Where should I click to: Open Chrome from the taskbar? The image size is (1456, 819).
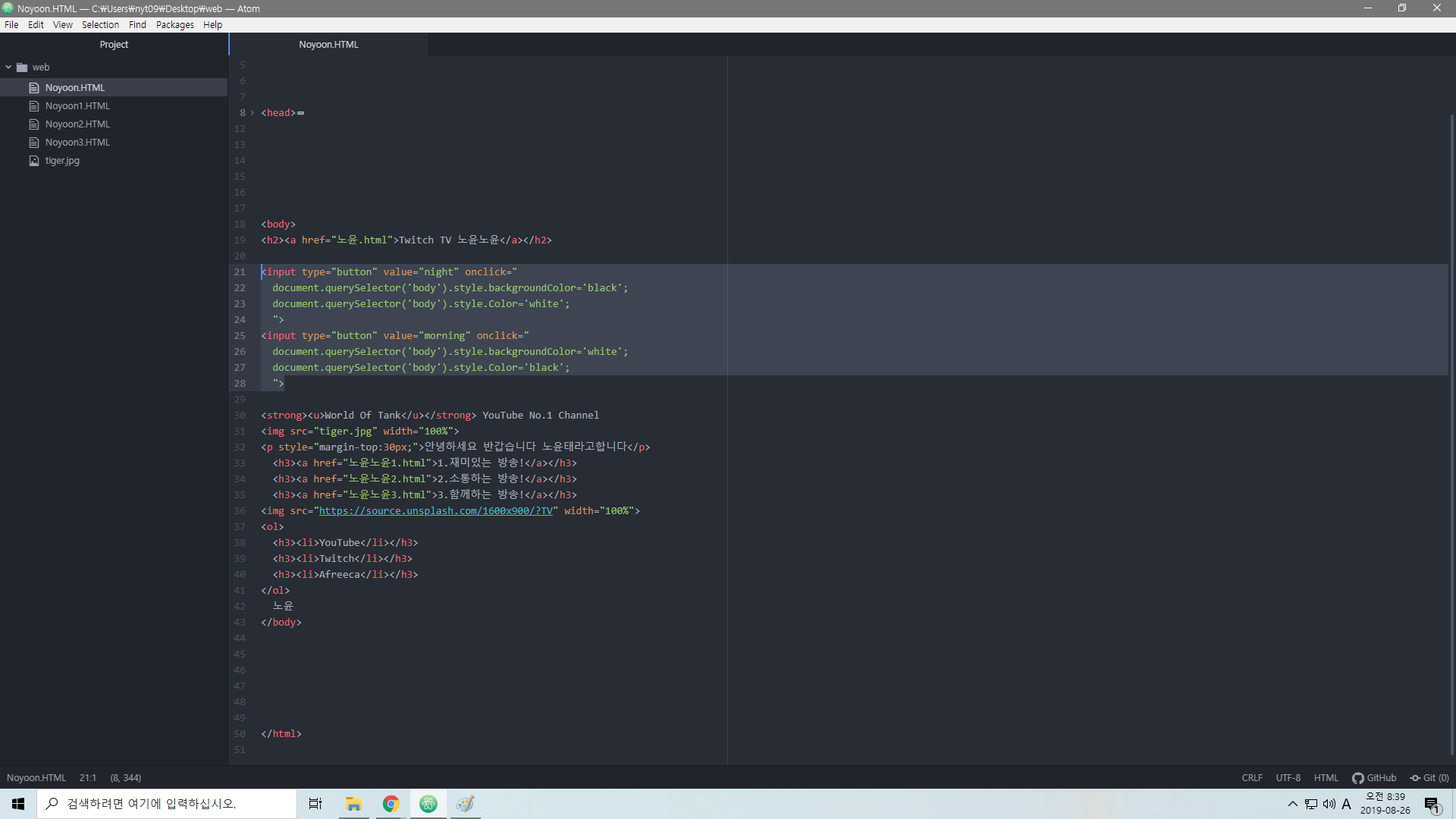click(x=391, y=804)
